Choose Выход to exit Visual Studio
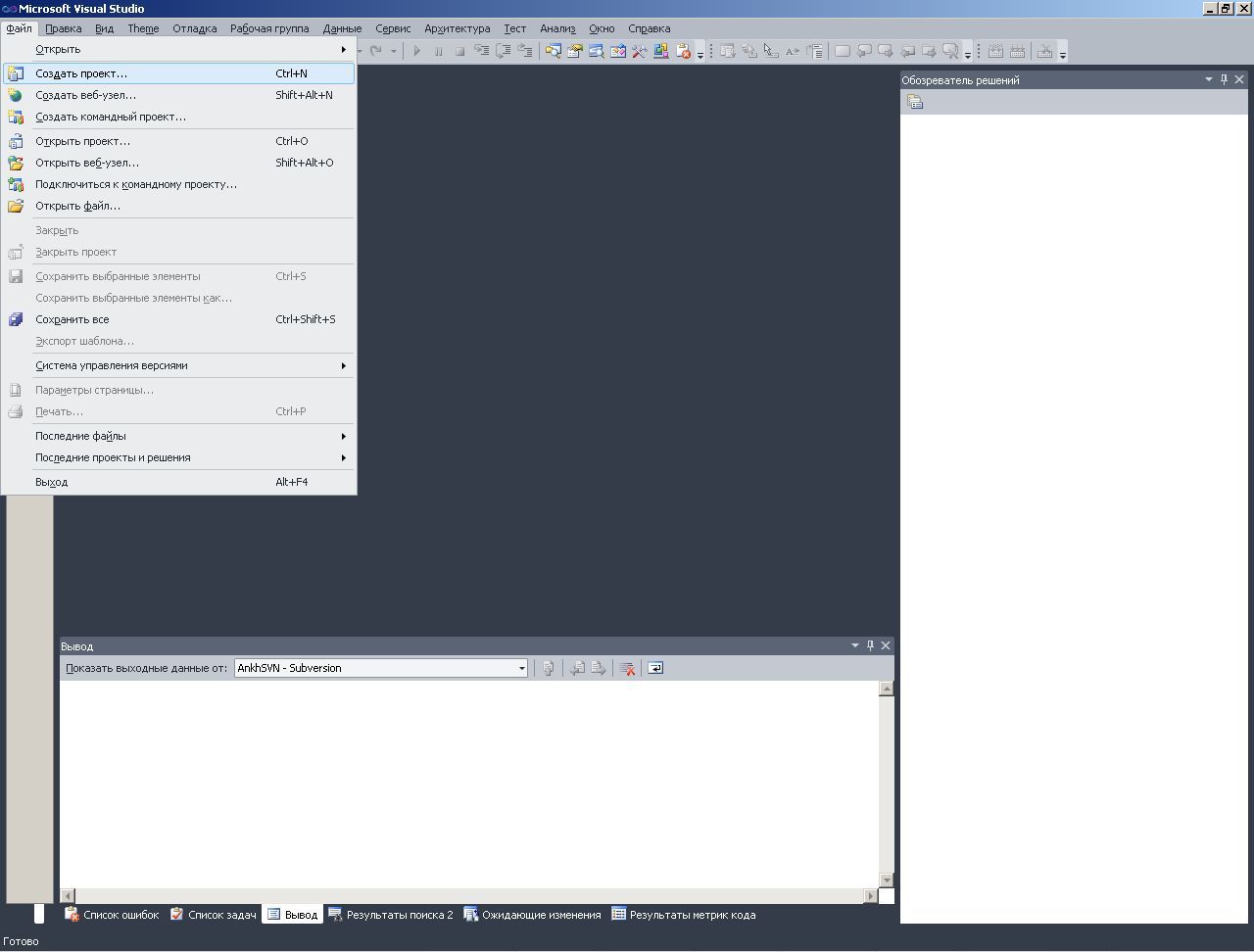This screenshot has height=952, width=1254. pyautogui.click(x=179, y=482)
